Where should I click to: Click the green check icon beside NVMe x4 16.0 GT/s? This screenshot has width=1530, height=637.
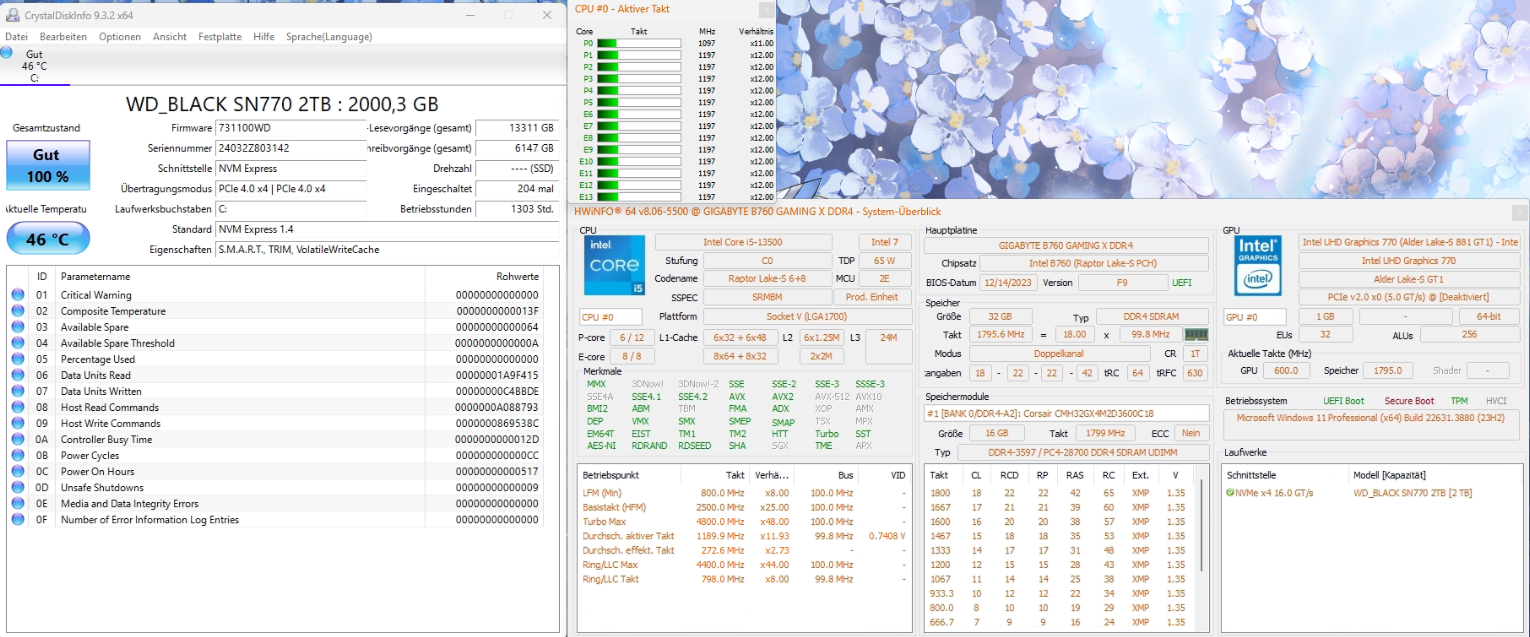tap(1231, 493)
